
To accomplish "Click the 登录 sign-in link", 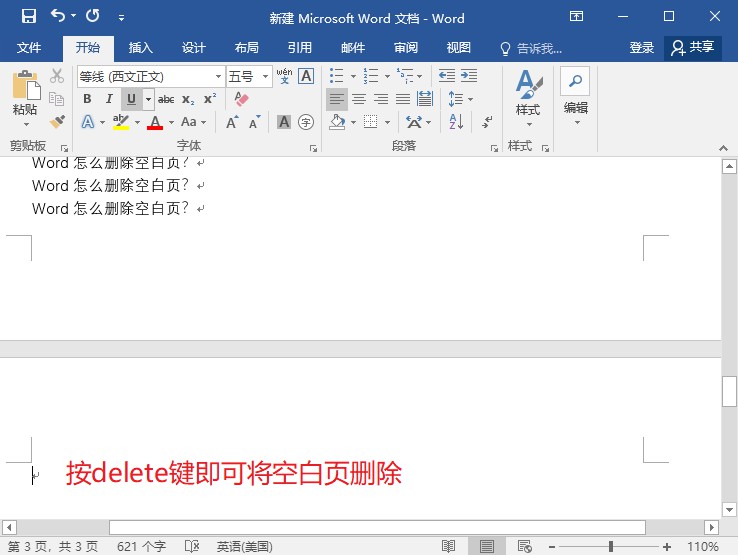I will coord(642,48).
